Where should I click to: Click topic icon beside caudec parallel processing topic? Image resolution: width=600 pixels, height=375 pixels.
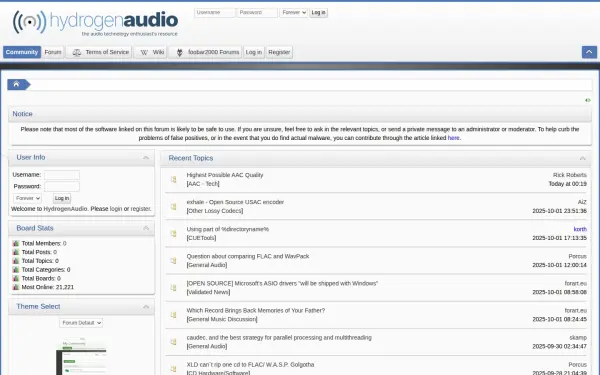click(x=173, y=342)
